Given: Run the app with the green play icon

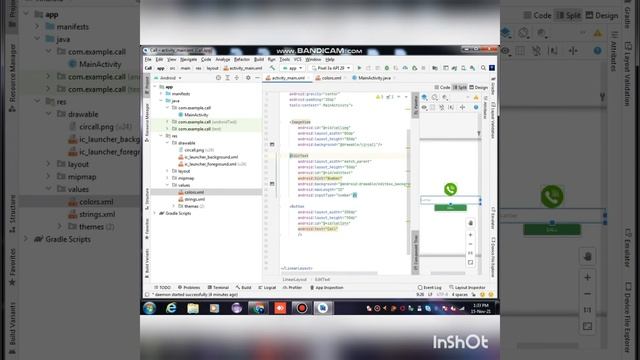Looking at the screenshot, I should (x=359, y=68).
